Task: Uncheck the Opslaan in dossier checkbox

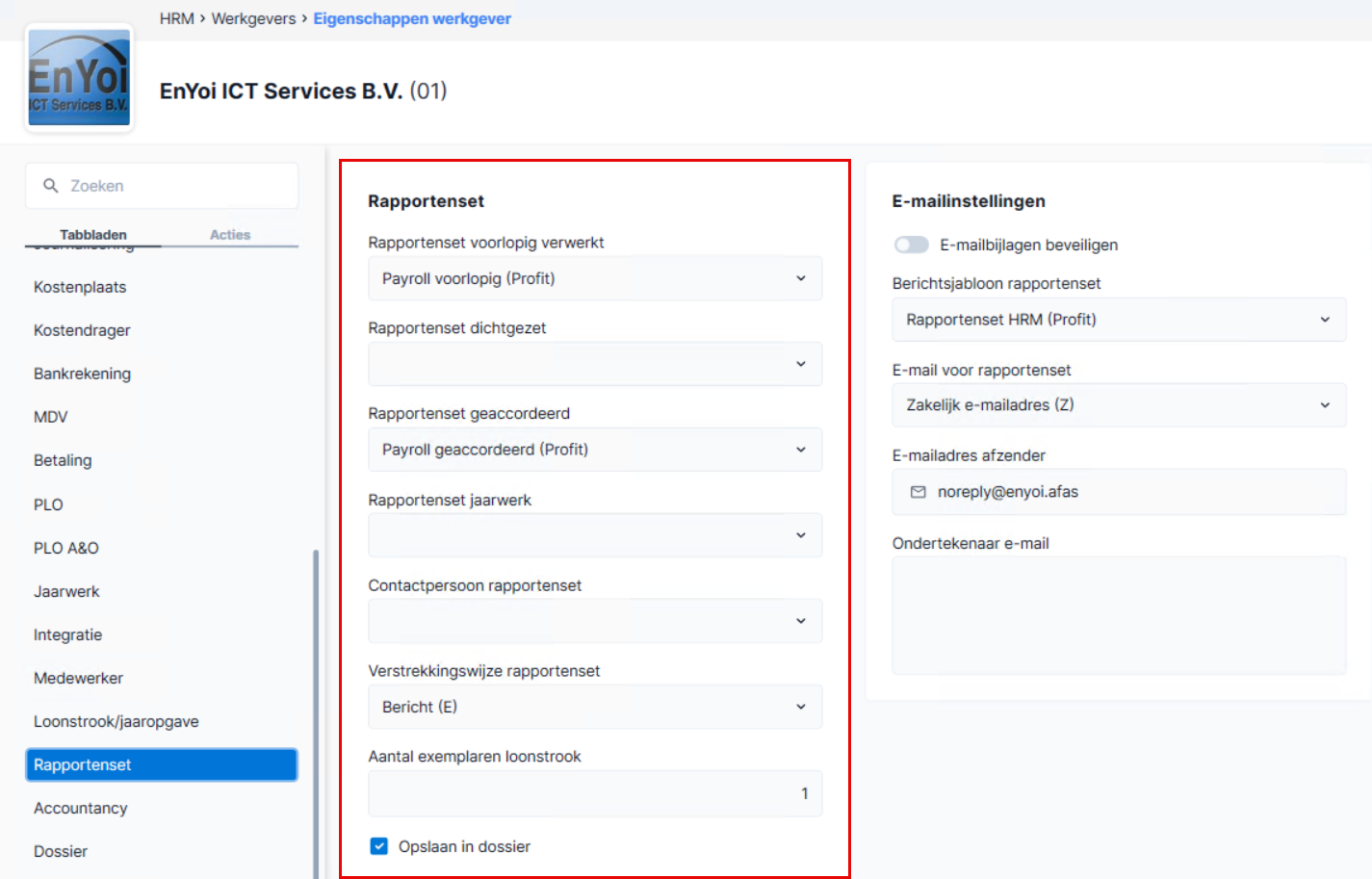Action: coord(379,846)
